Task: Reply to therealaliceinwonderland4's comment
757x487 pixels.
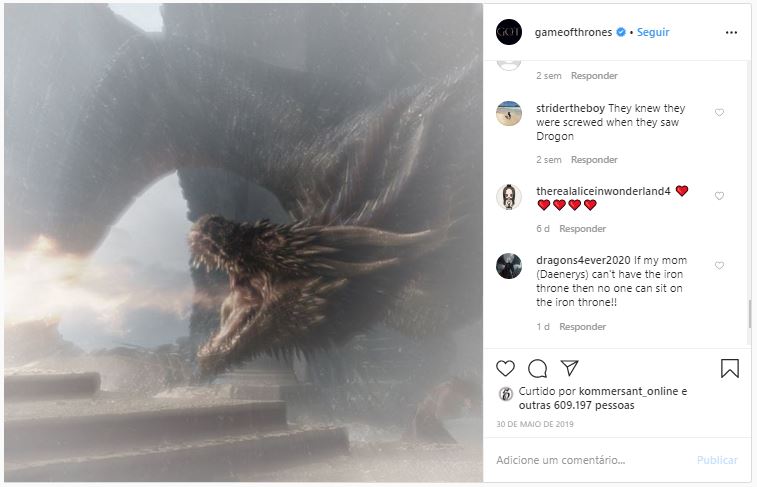Action: [583, 229]
